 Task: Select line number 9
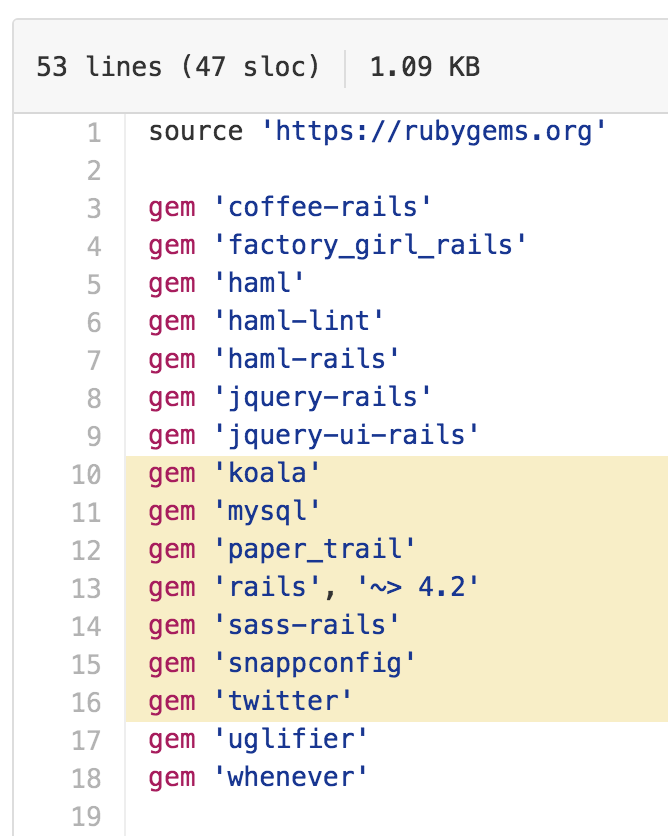[x=94, y=436]
